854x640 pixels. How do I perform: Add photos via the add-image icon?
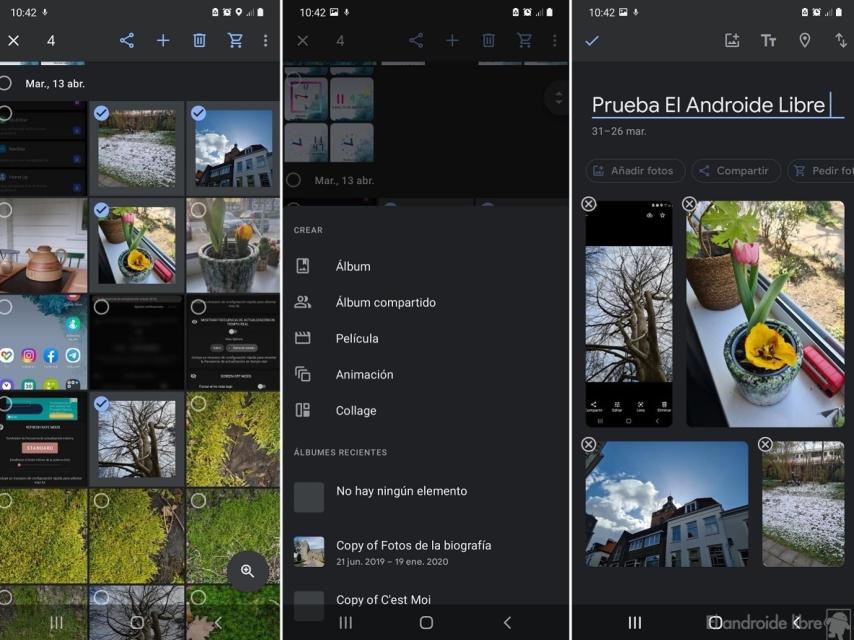tap(731, 40)
